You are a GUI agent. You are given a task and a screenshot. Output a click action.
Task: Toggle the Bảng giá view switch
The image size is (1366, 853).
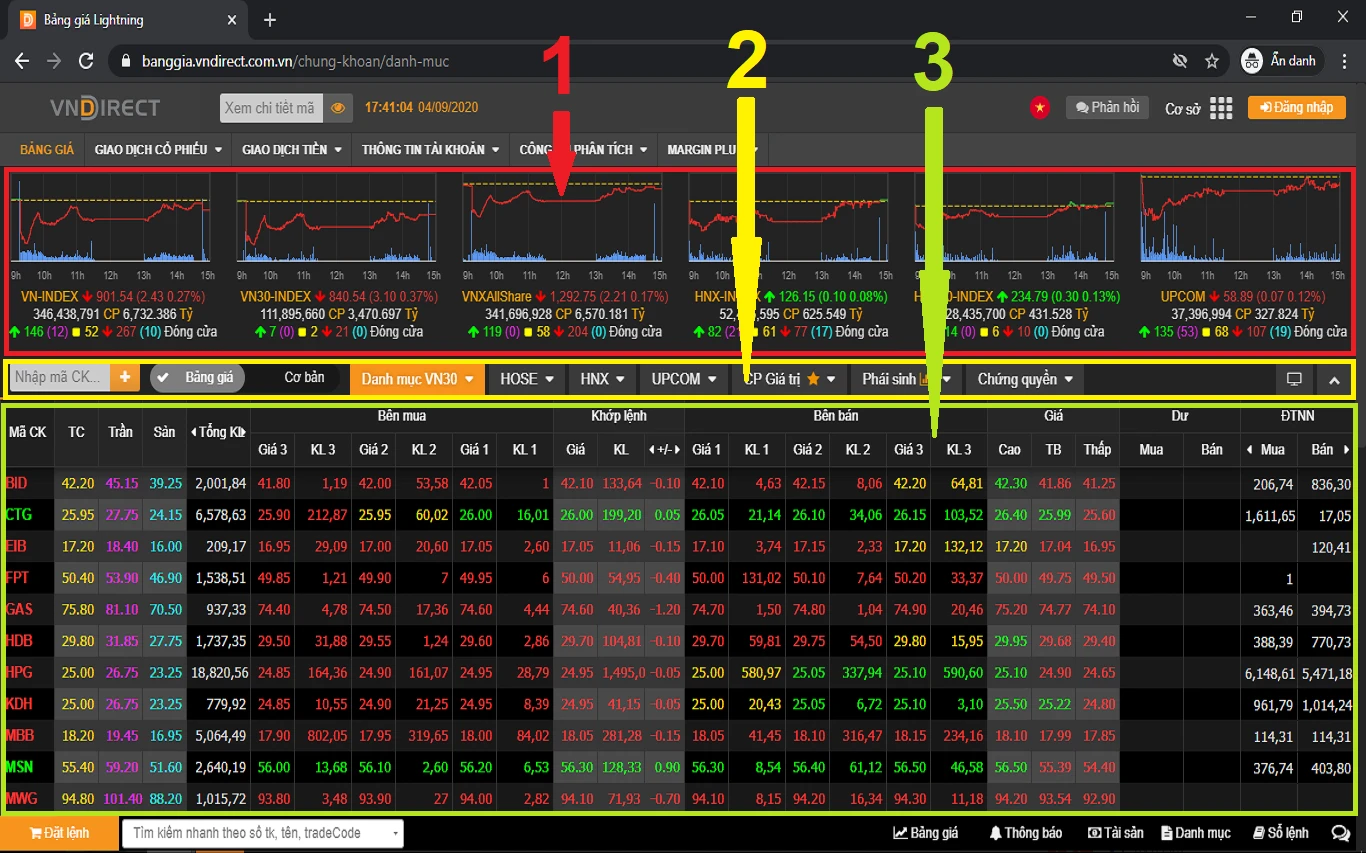[196, 378]
